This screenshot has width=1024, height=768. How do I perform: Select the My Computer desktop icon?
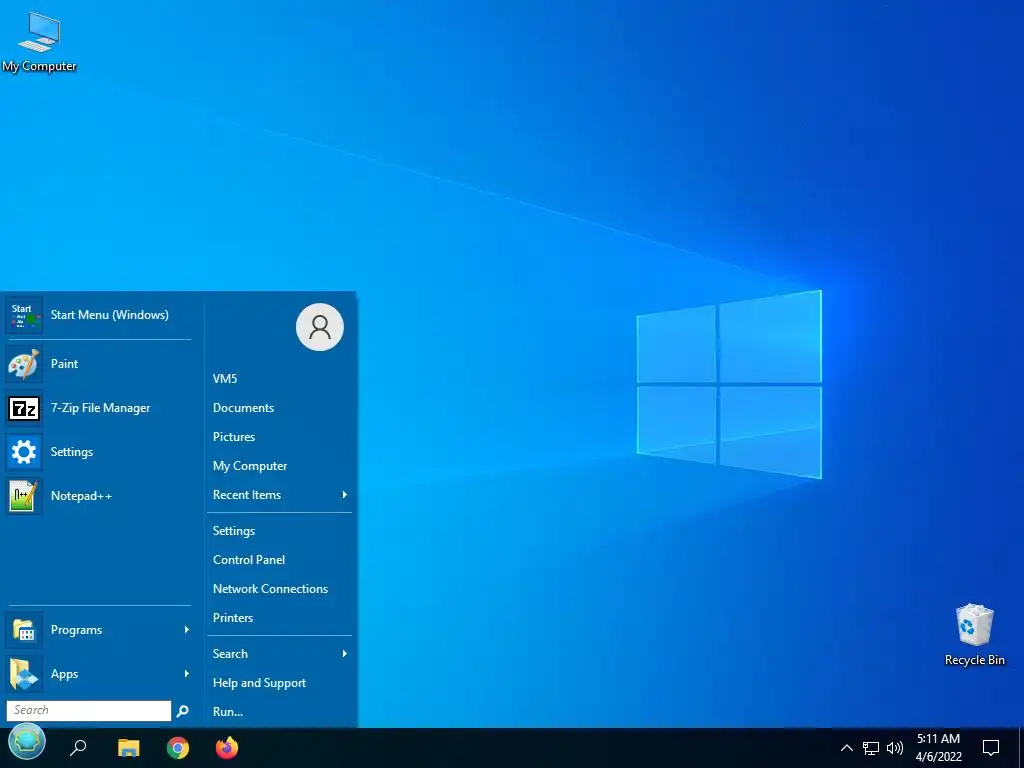pyautogui.click(x=39, y=41)
